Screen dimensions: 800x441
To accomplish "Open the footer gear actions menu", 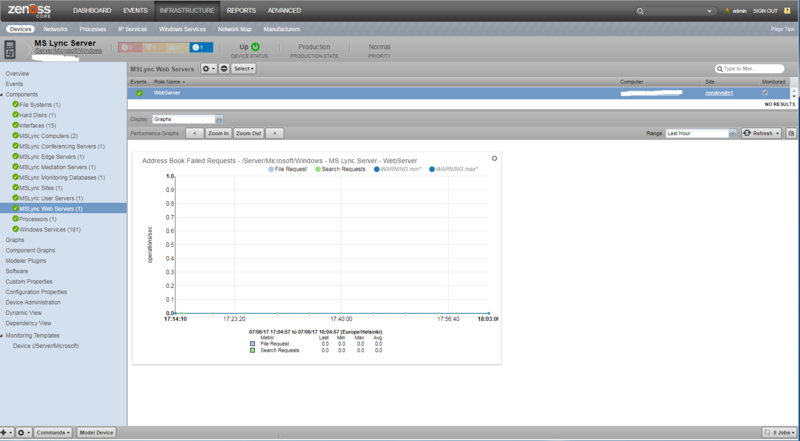I will tap(23, 432).
